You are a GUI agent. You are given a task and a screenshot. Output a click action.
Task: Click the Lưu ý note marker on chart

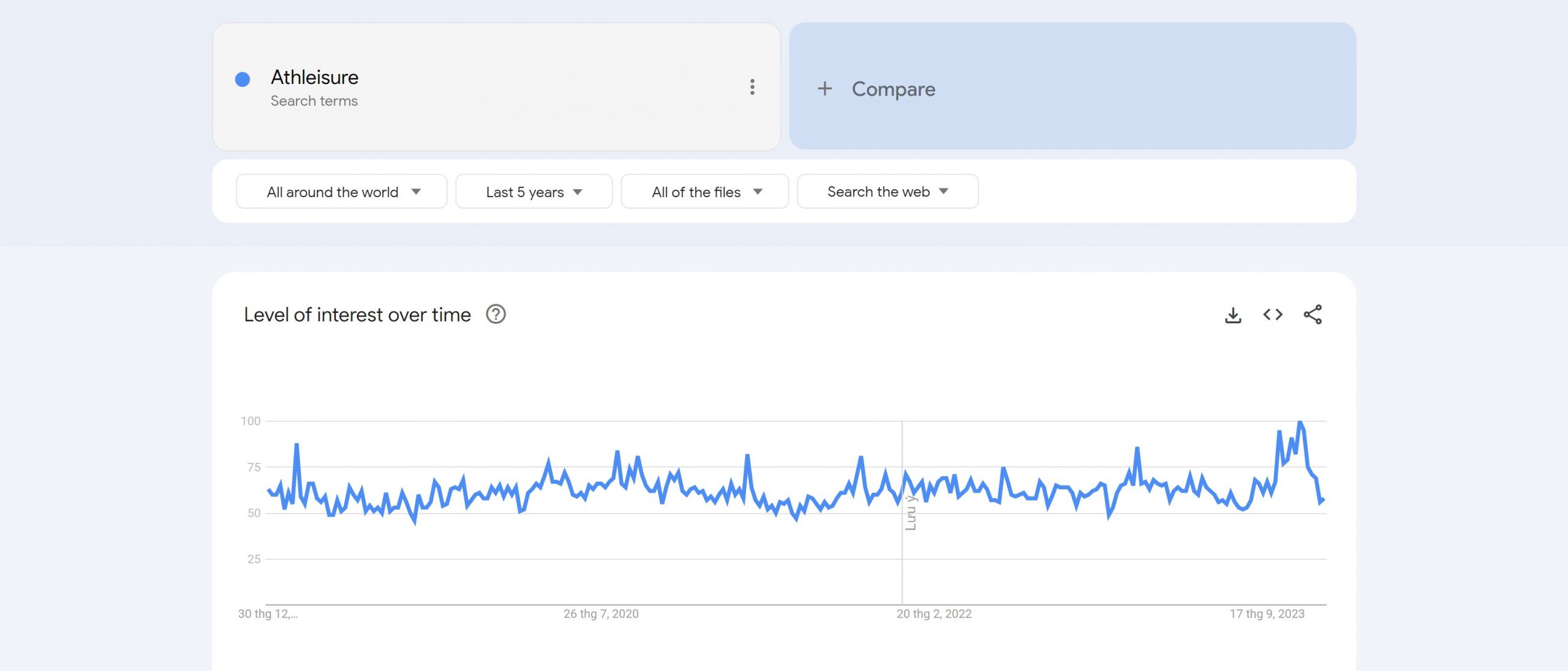(x=911, y=513)
